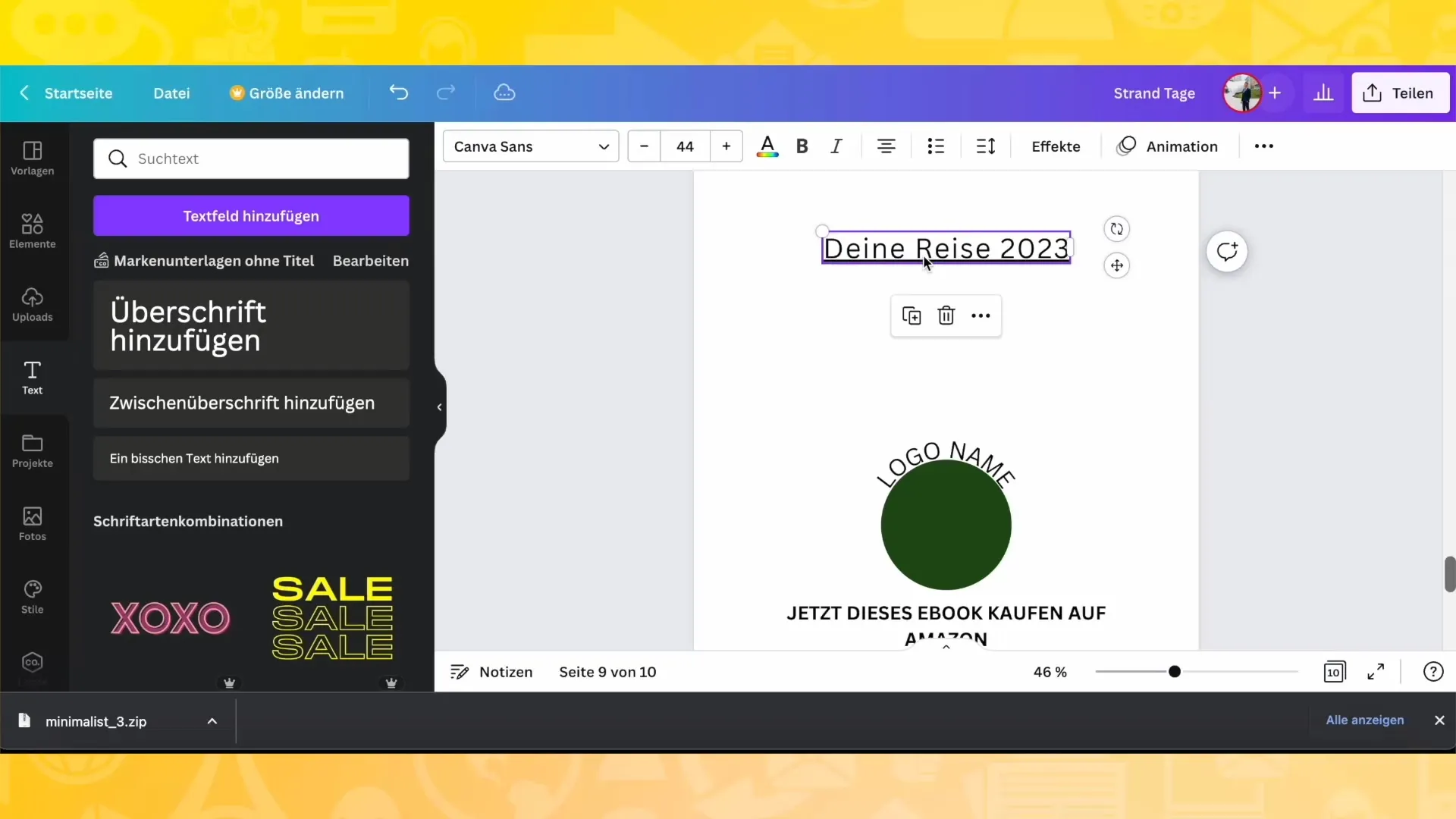Change text alignment
The image size is (1456, 819).
pyautogui.click(x=886, y=146)
